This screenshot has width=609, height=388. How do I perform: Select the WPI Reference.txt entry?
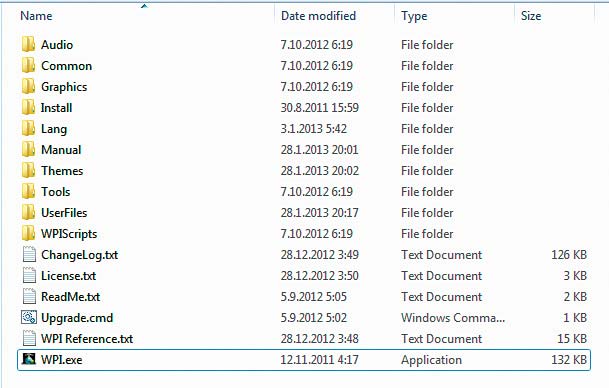coord(87,339)
